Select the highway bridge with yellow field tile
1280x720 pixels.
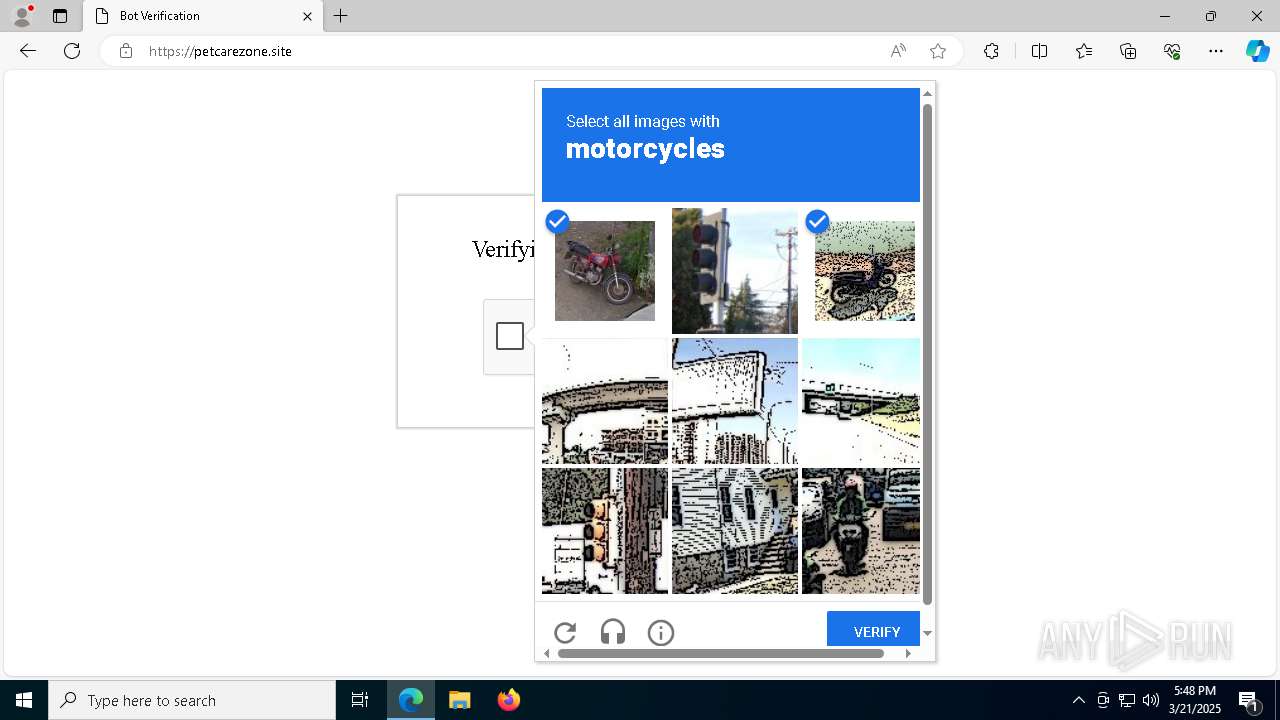(861, 401)
